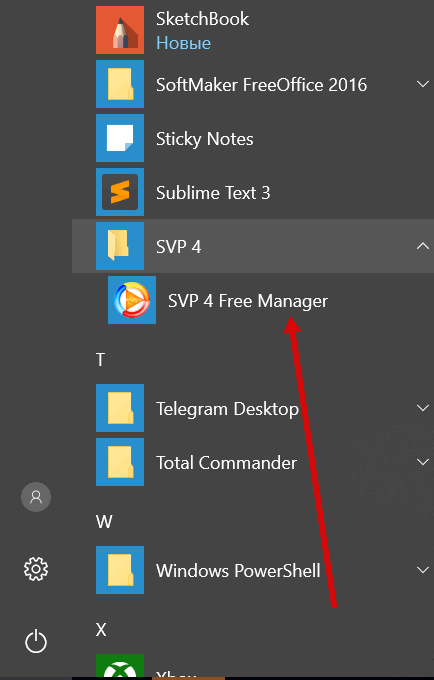This screenshot has width=434, height=680.
Task: Click the letter T section header
Action: pos(100,360)
